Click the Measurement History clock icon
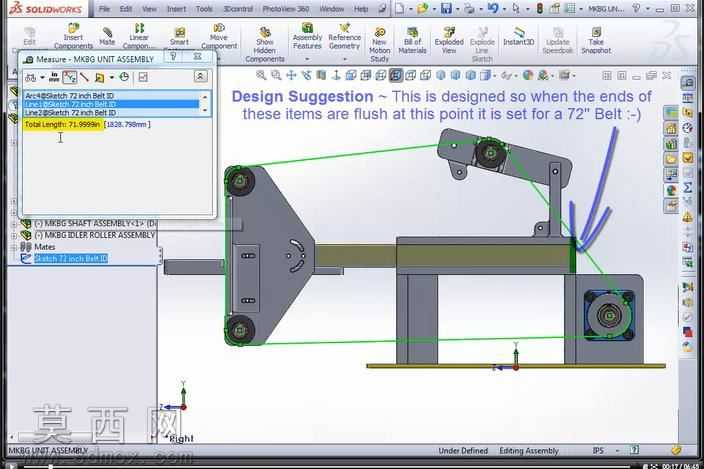Image resolution: width=704 pixels, height=469 pixels. coord(124,77)
